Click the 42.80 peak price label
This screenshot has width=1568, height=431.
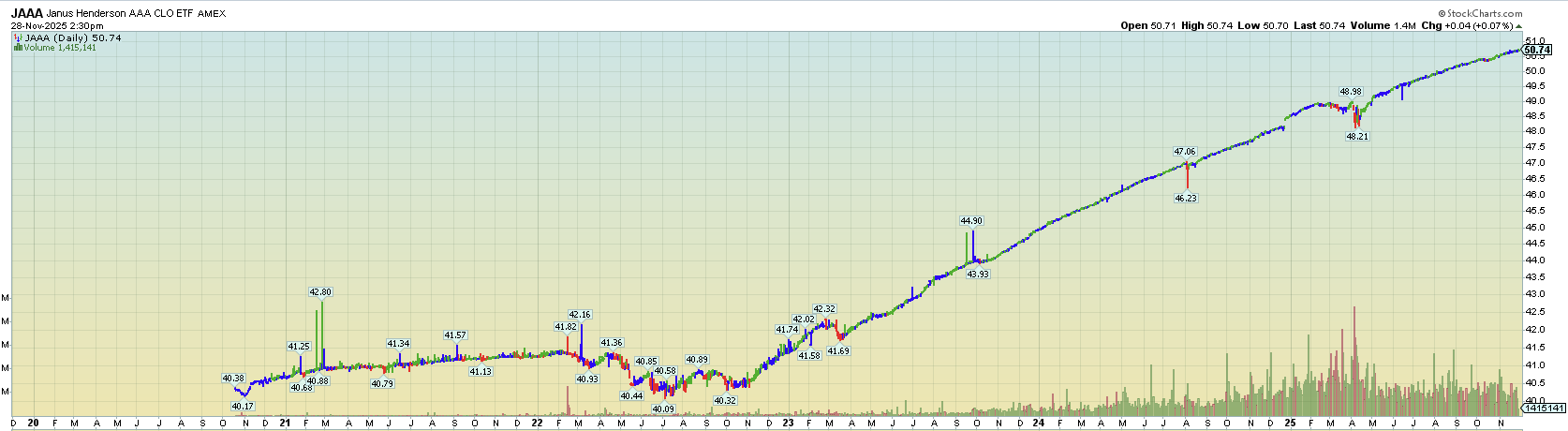coord(320,292)
